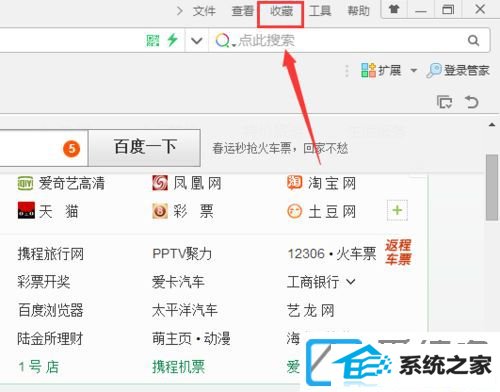Click the 凤凰网 red swirl icon

160,183
